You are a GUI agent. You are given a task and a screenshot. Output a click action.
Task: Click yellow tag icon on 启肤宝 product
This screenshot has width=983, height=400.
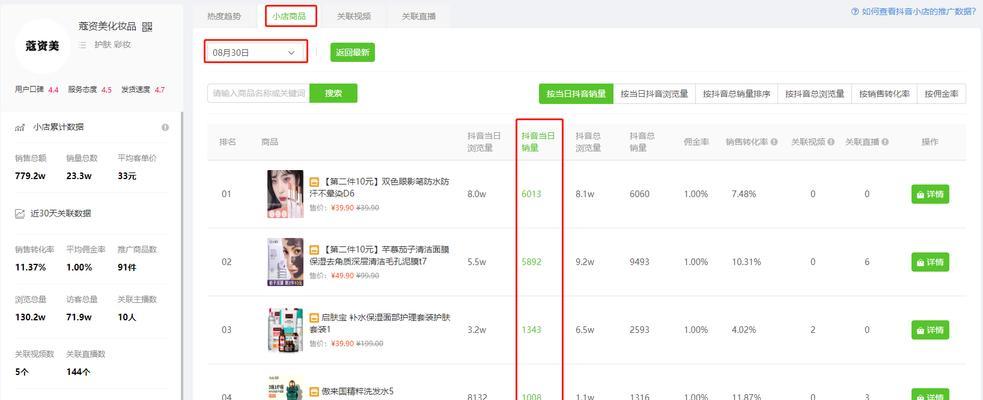[x=315, y=317]
